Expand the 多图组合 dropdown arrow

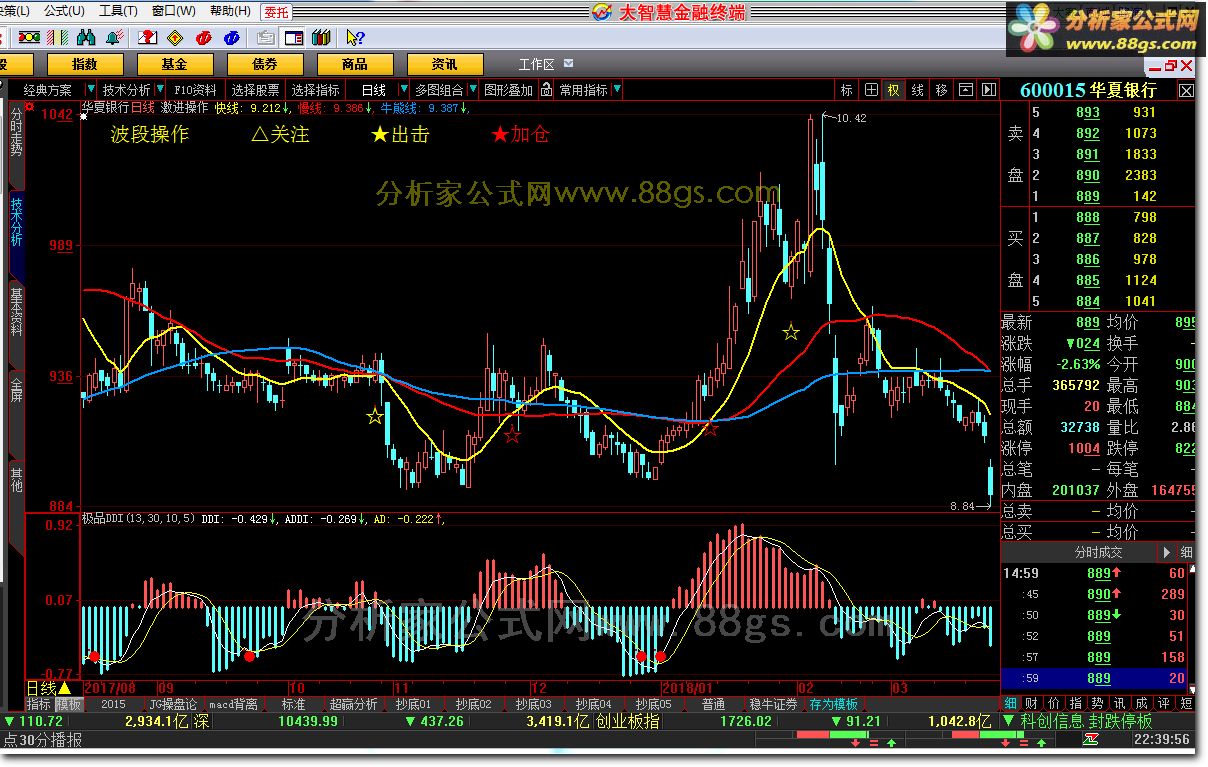click(473, 89)
